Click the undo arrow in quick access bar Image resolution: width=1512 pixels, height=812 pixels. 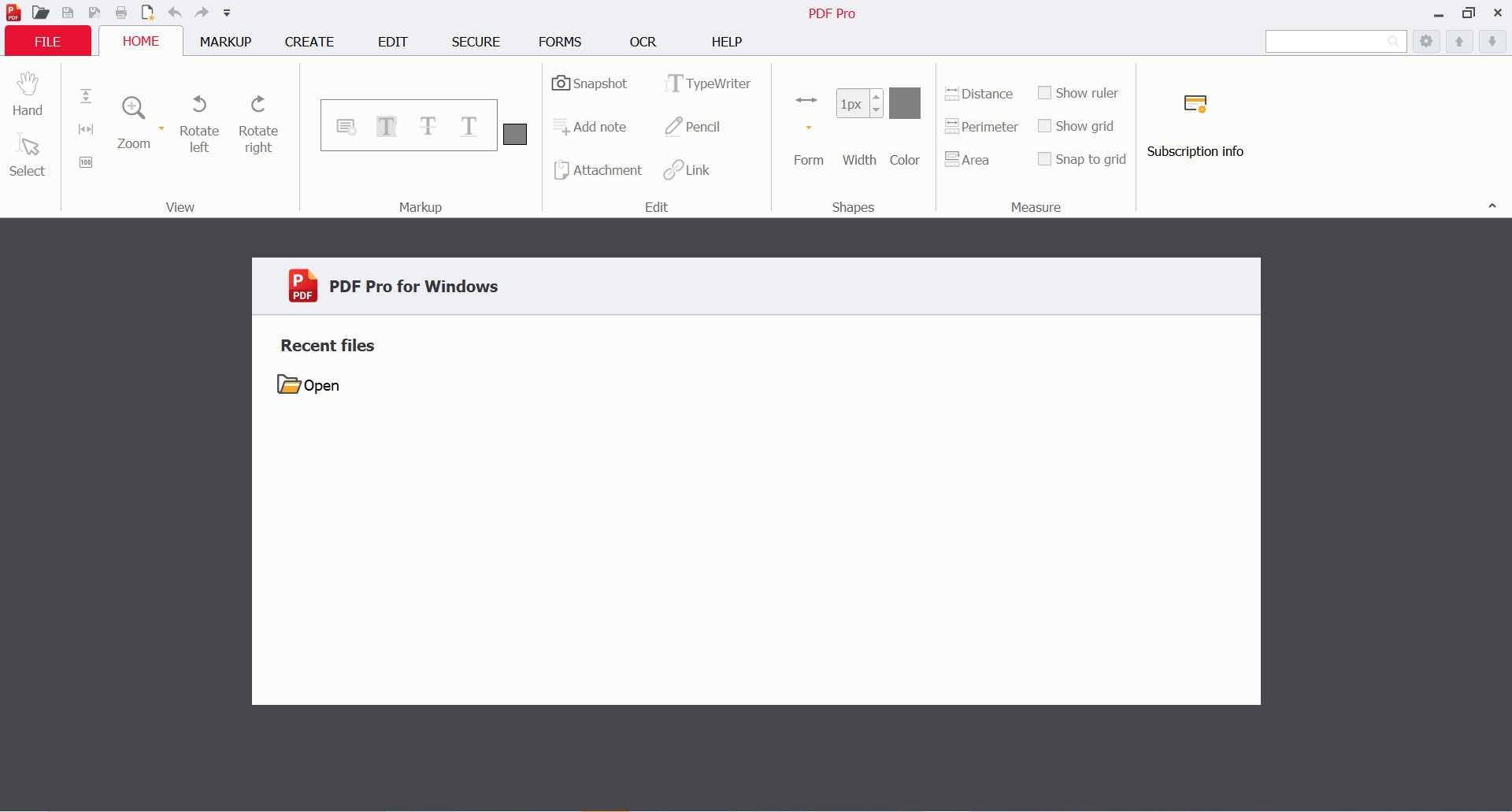[x=175, y=13]
